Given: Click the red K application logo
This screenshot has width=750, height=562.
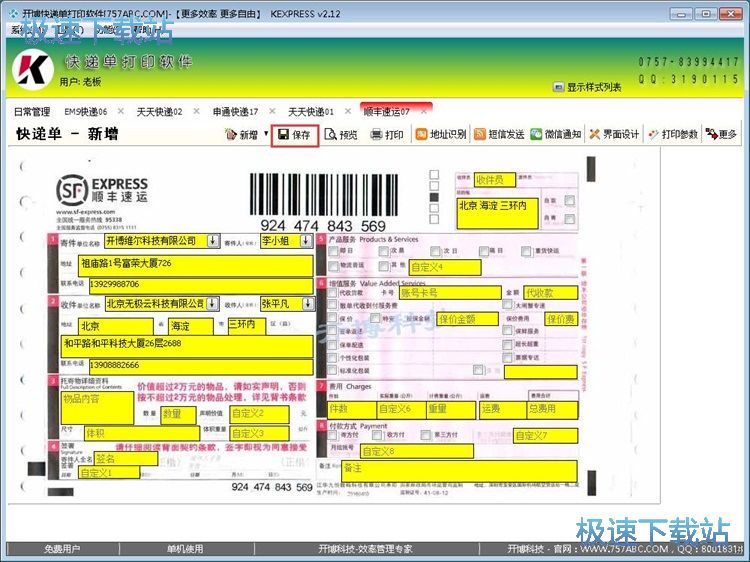Looking at the screenshot, I should tap(33, 70).
